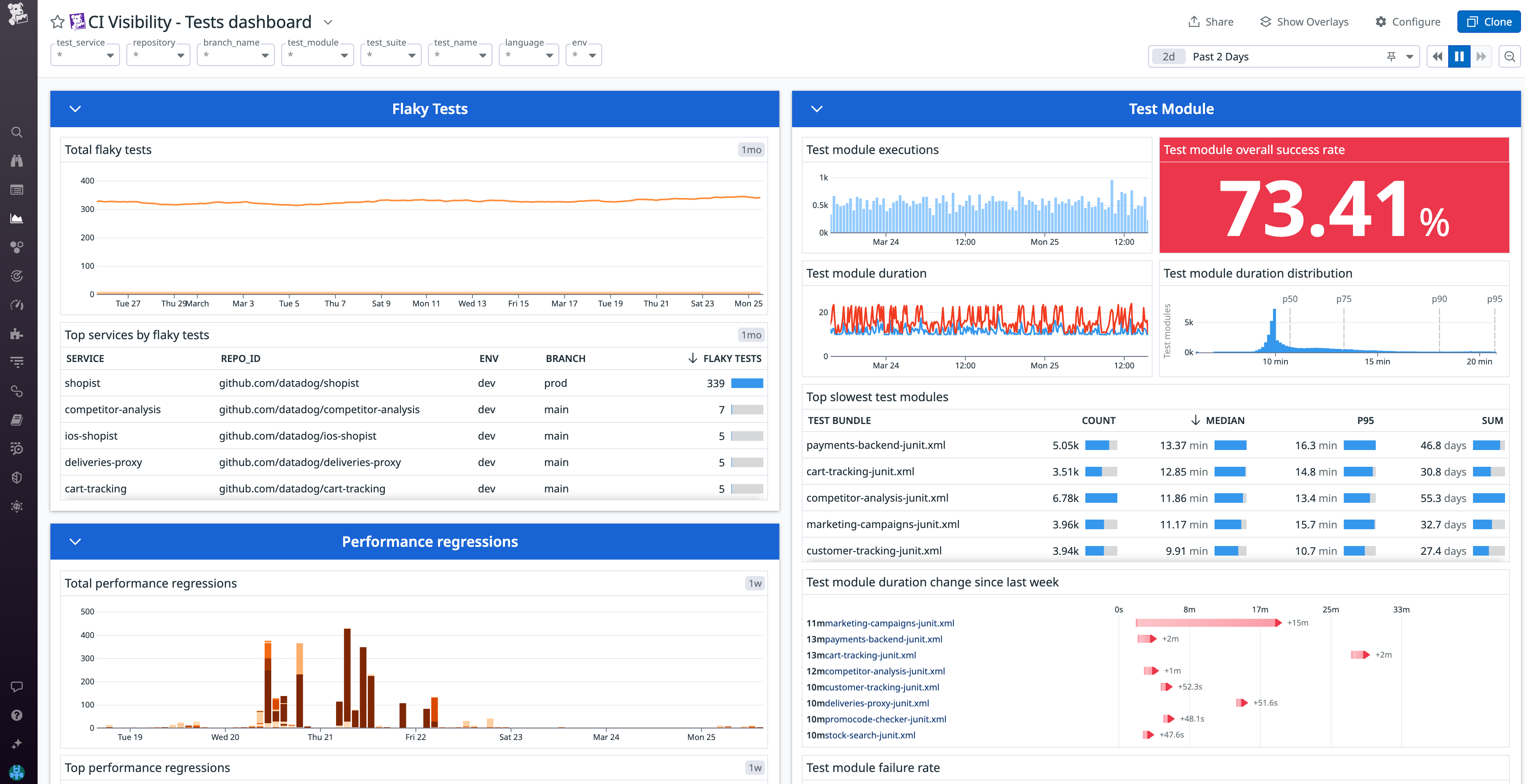This screenshot has width=1525, height=784.
Task: Toggle Show Overlays on the dashboard
Action: coord(1304,21)
